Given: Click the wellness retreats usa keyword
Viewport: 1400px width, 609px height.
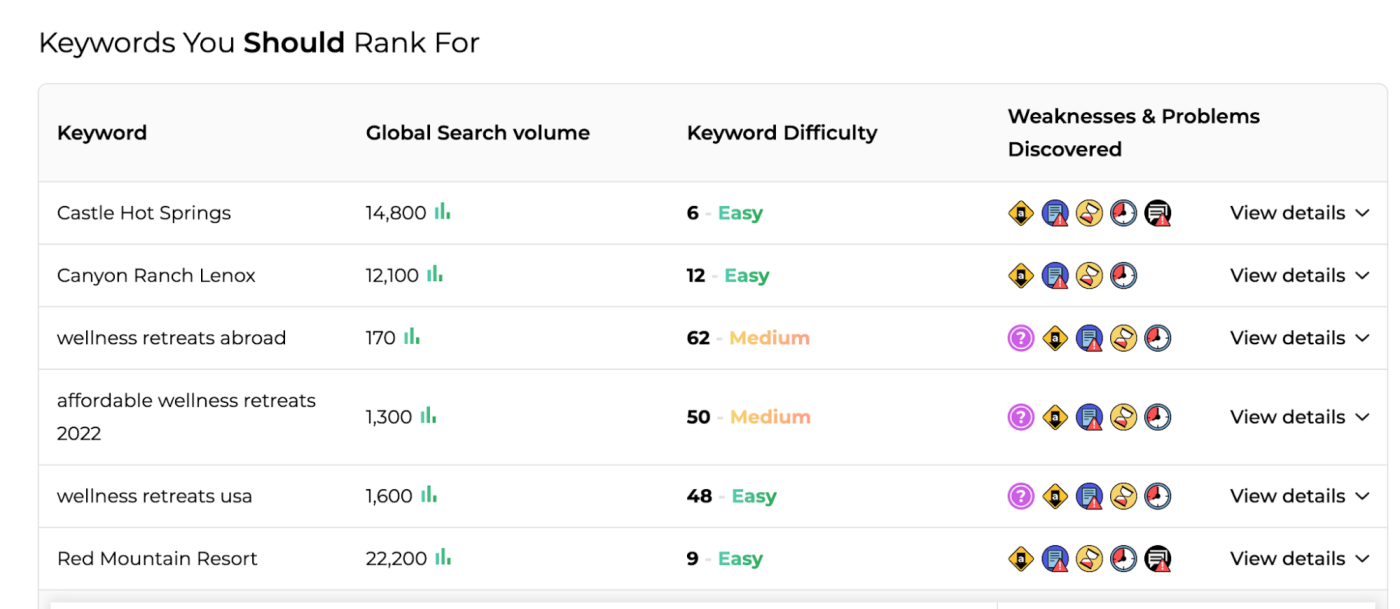Looking at the screenshot, I should (x=154, y=496).
